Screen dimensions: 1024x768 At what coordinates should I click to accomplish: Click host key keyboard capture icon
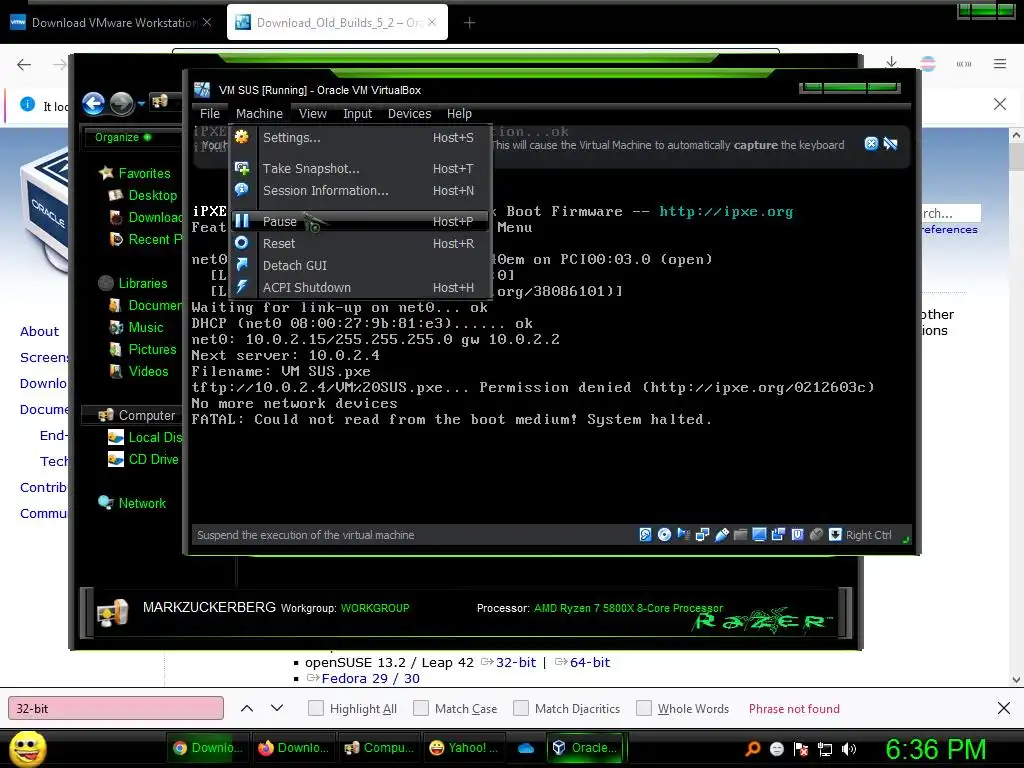pyautogui.click(x=835, y=535)
